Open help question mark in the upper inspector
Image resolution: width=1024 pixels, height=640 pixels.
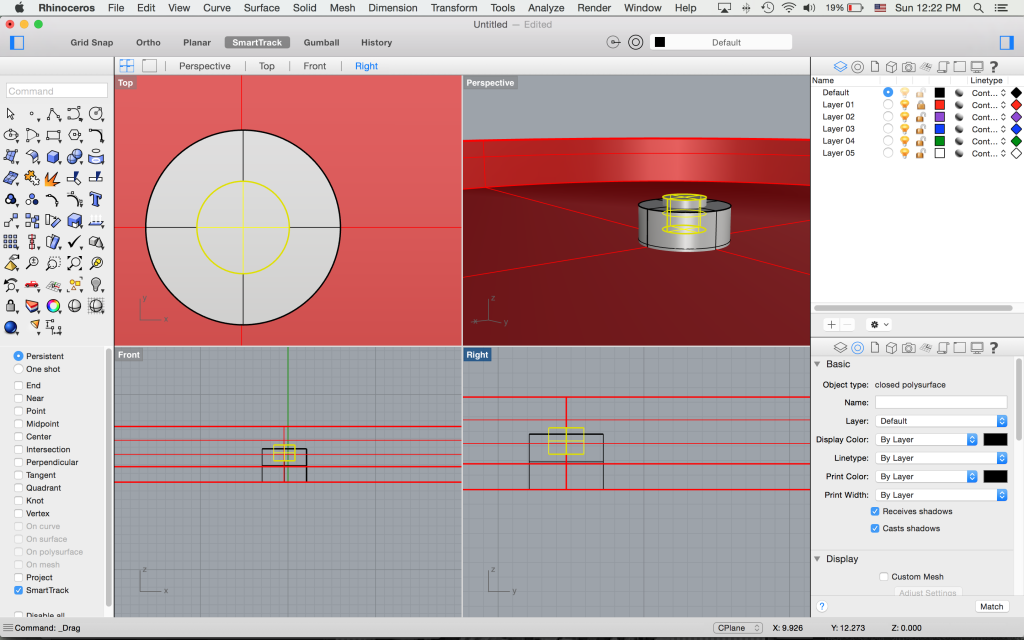[x=994, y=67]
